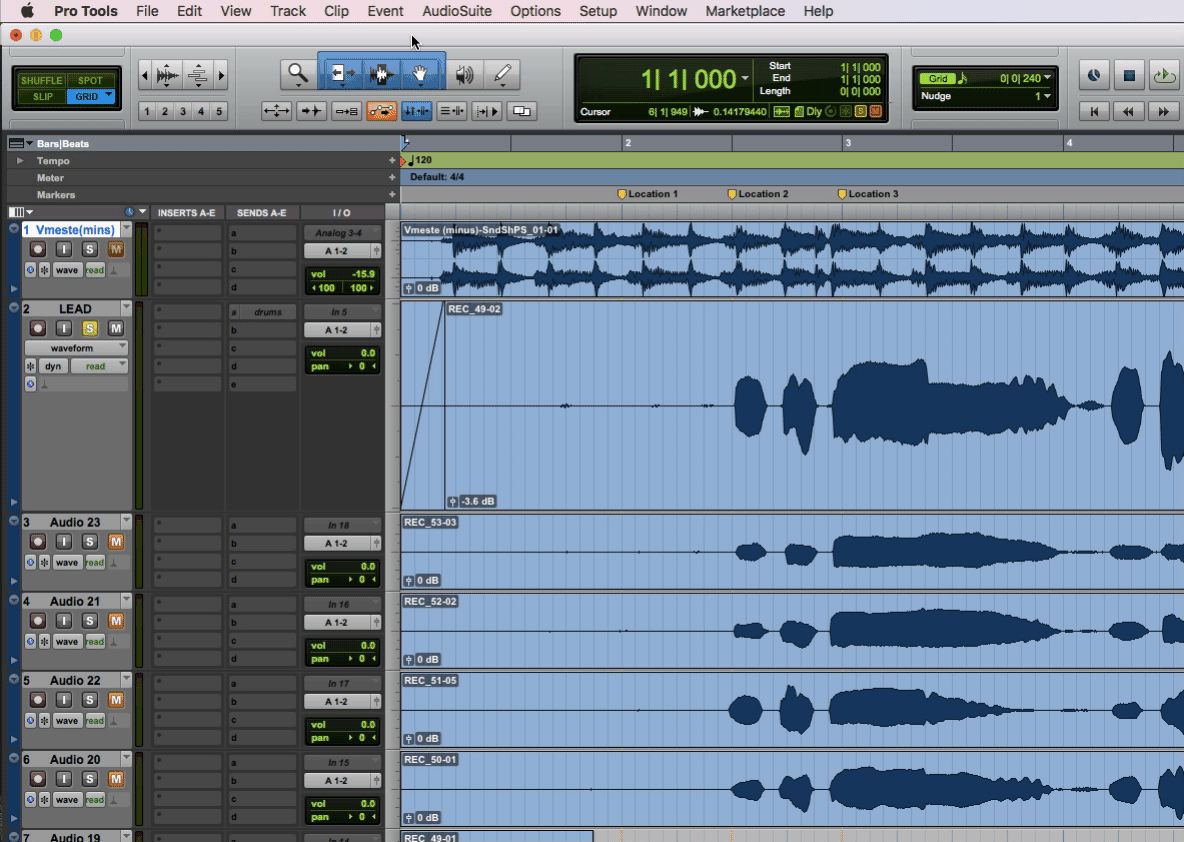
Task: Stop playback with the Stop button
Action: 1129,75
